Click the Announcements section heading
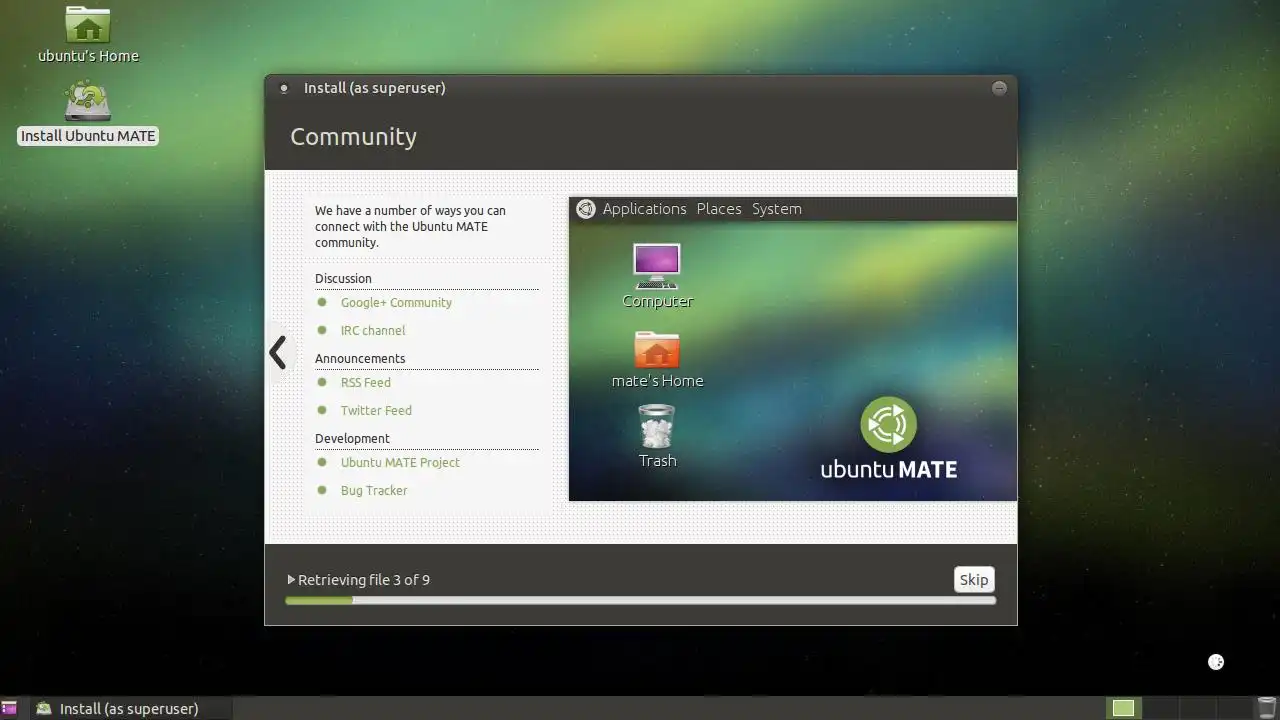 click(x=360, y=359)
